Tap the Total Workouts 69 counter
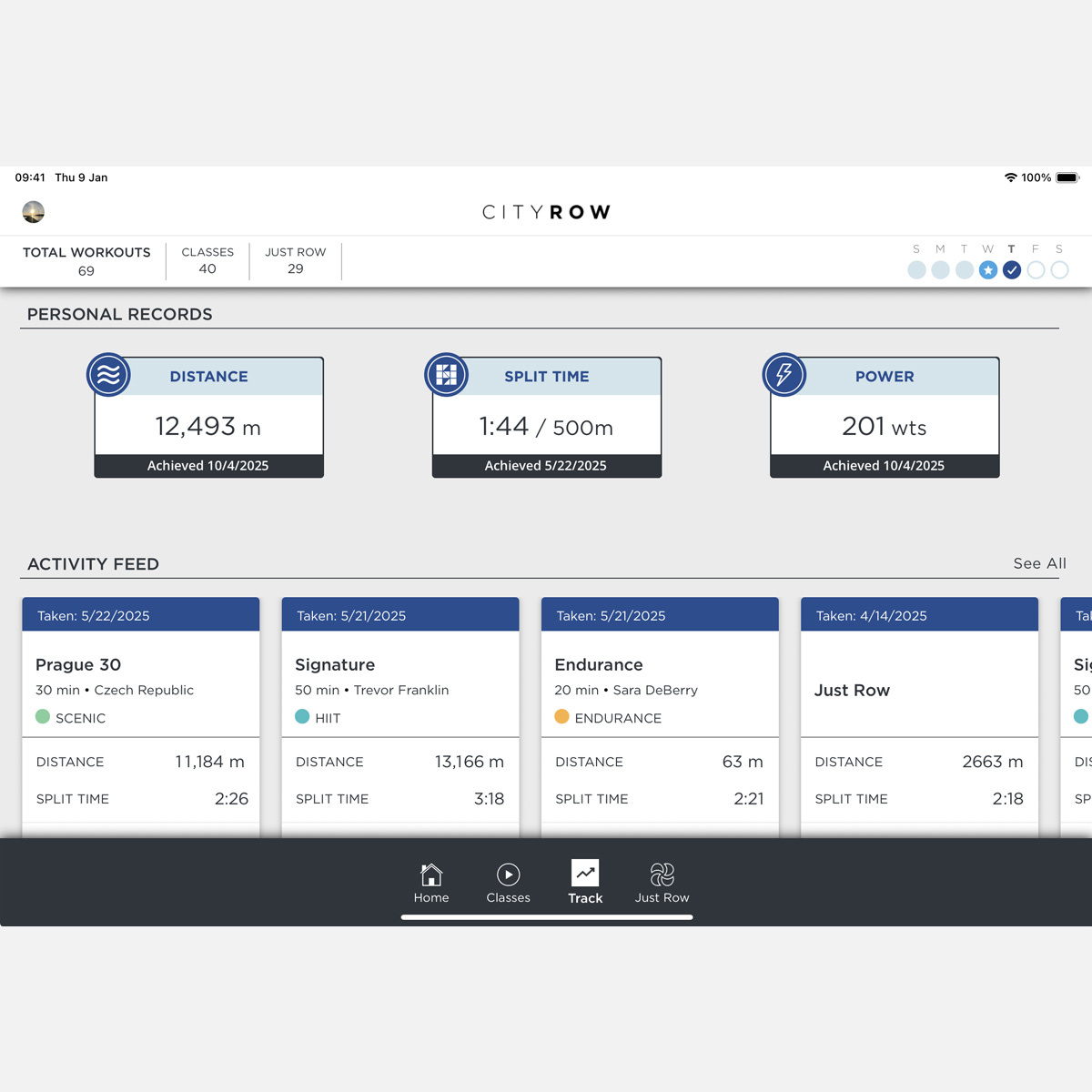The image size is (1092, 1092). [x=86, y=261]
